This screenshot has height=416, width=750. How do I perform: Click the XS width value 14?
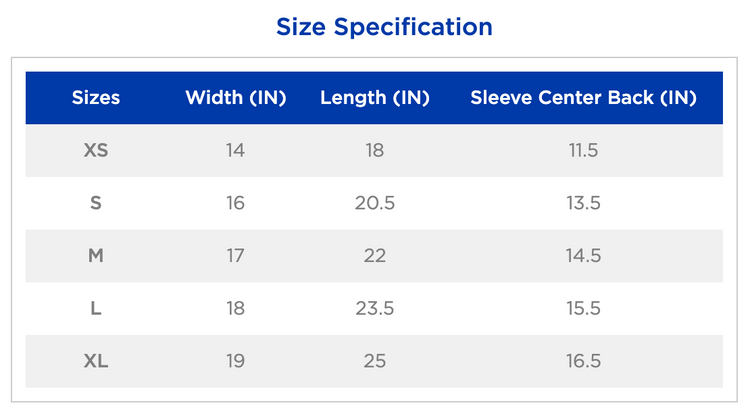[x=236, y=151]
